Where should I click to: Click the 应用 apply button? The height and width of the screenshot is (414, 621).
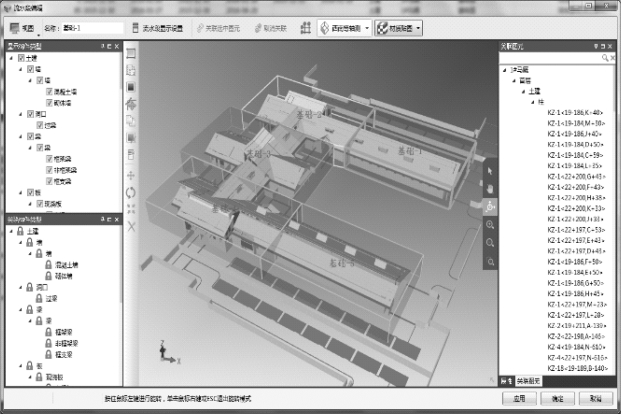[519, 399]
